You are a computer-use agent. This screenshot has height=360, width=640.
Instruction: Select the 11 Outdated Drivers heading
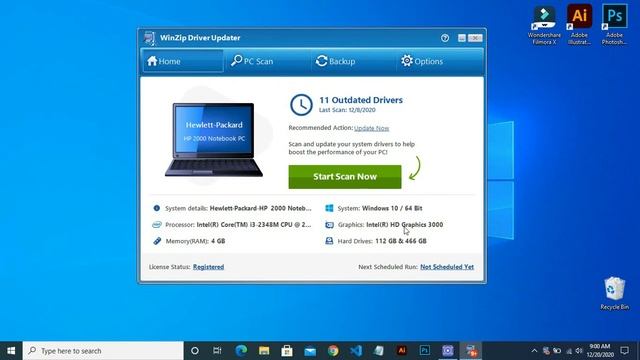coord(361,100)
